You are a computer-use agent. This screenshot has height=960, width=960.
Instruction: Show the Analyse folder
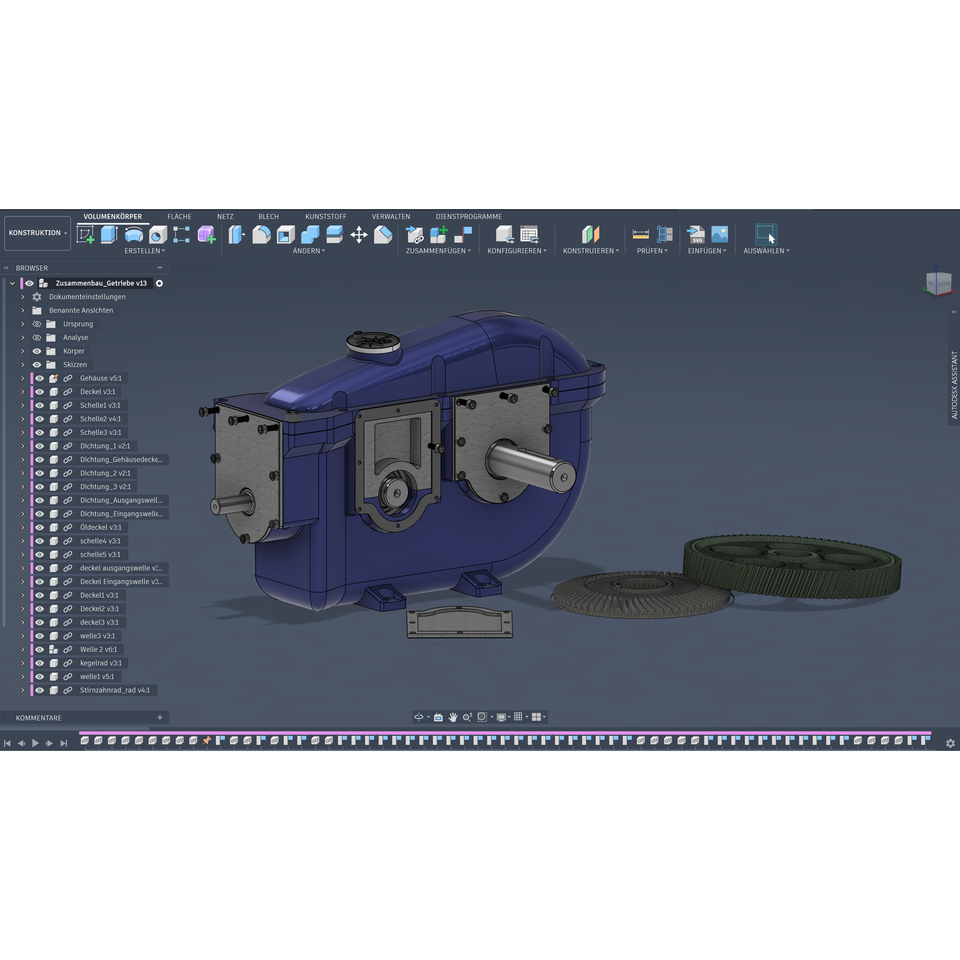coord(37,337)
